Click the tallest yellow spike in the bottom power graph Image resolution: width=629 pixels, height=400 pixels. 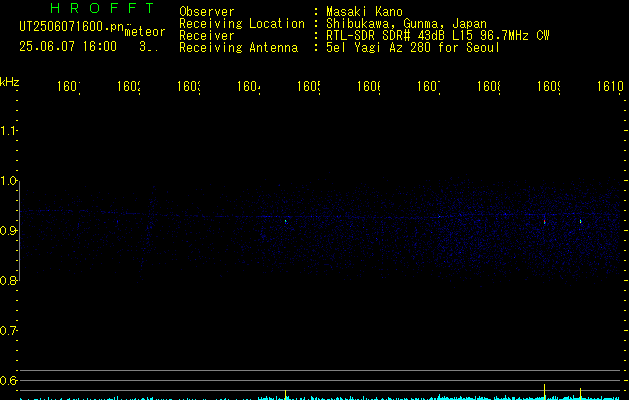pos(544,392)
